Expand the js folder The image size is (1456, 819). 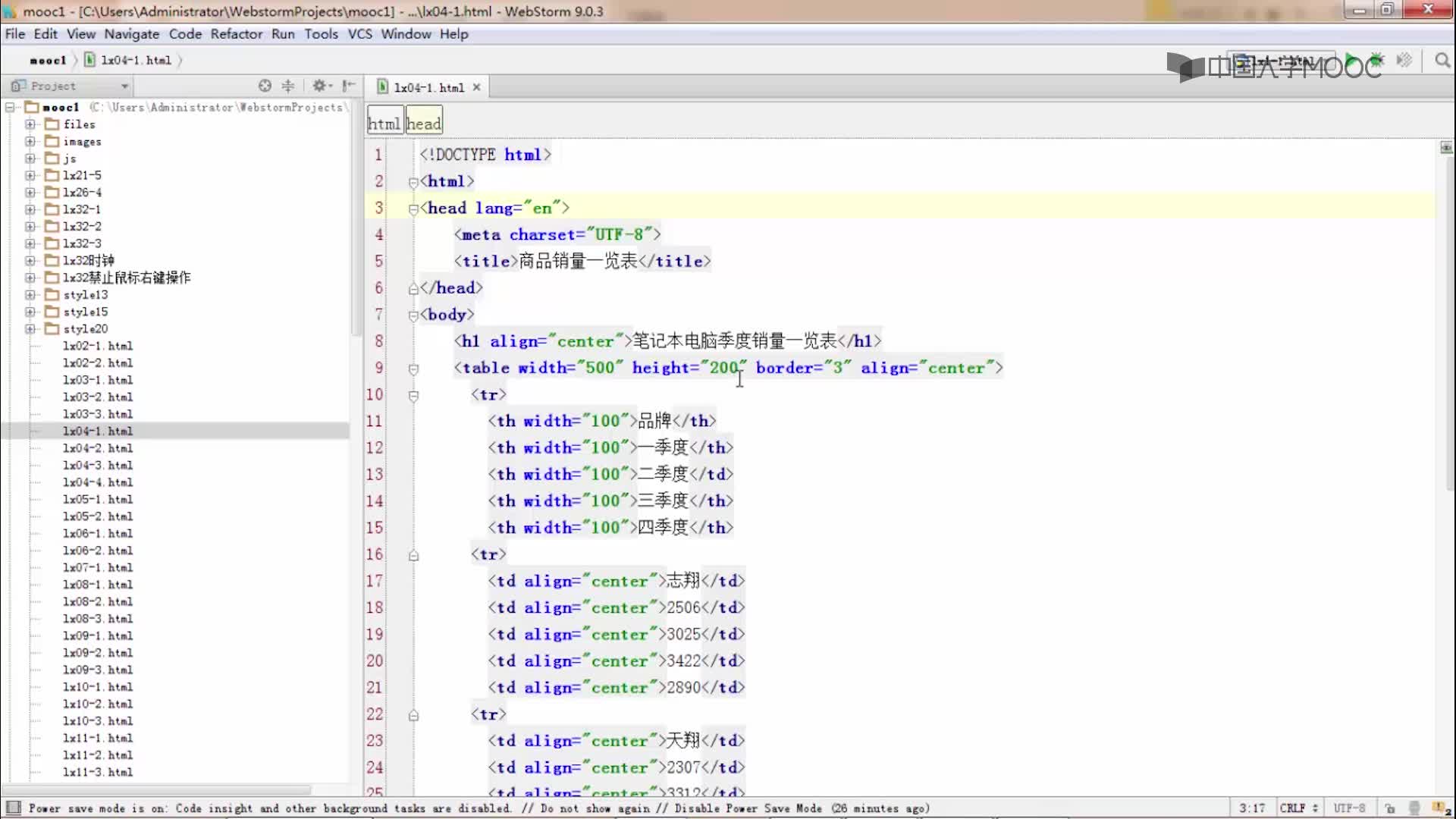(x=30, y=158)
